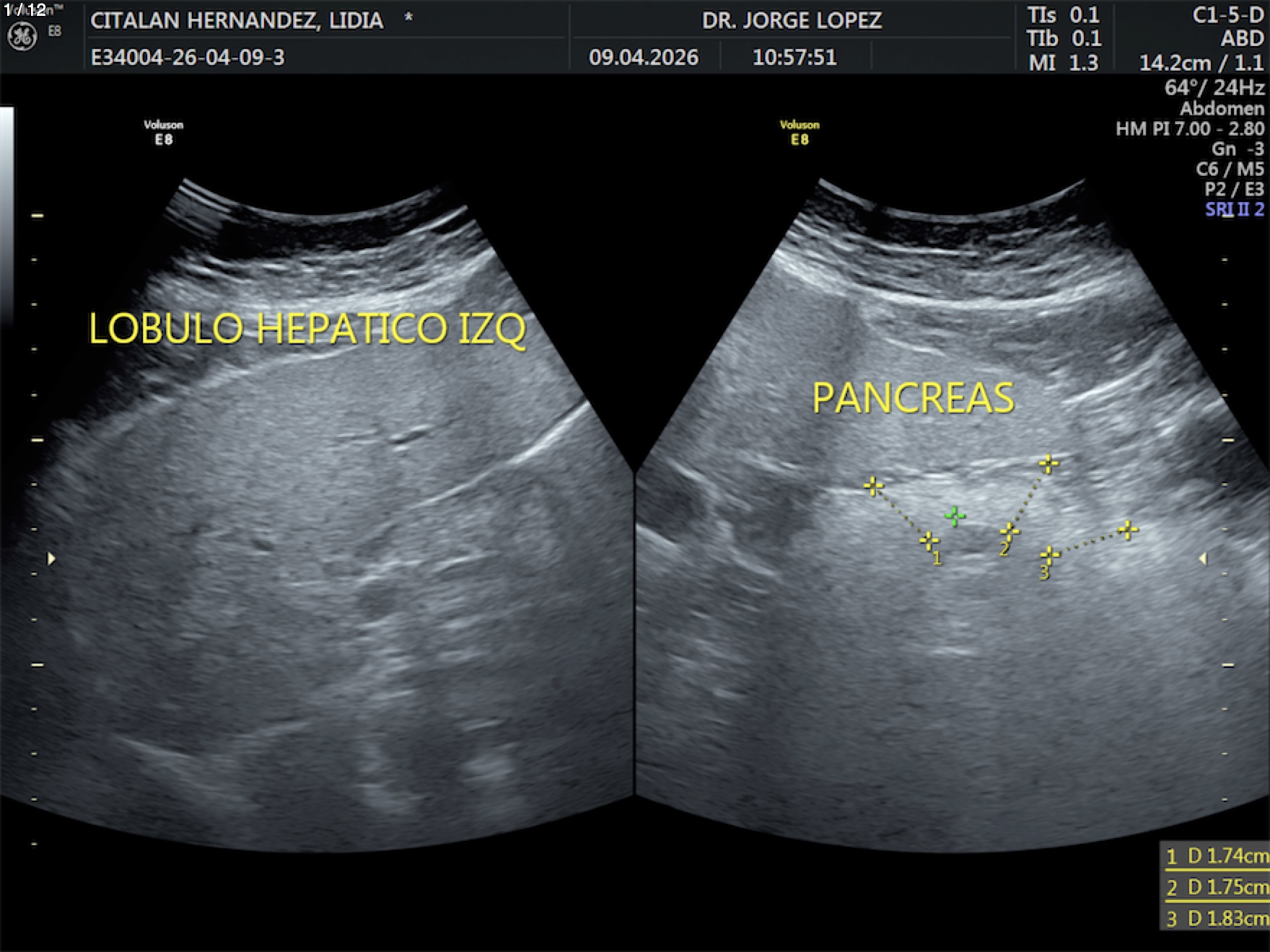Click measurement result 1 D 1.74cm
1270x952 pixels.
coord(1216,856)
